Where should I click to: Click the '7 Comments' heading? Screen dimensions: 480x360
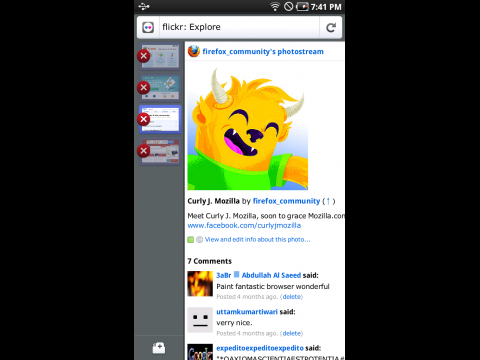click(x=209, y=261)
